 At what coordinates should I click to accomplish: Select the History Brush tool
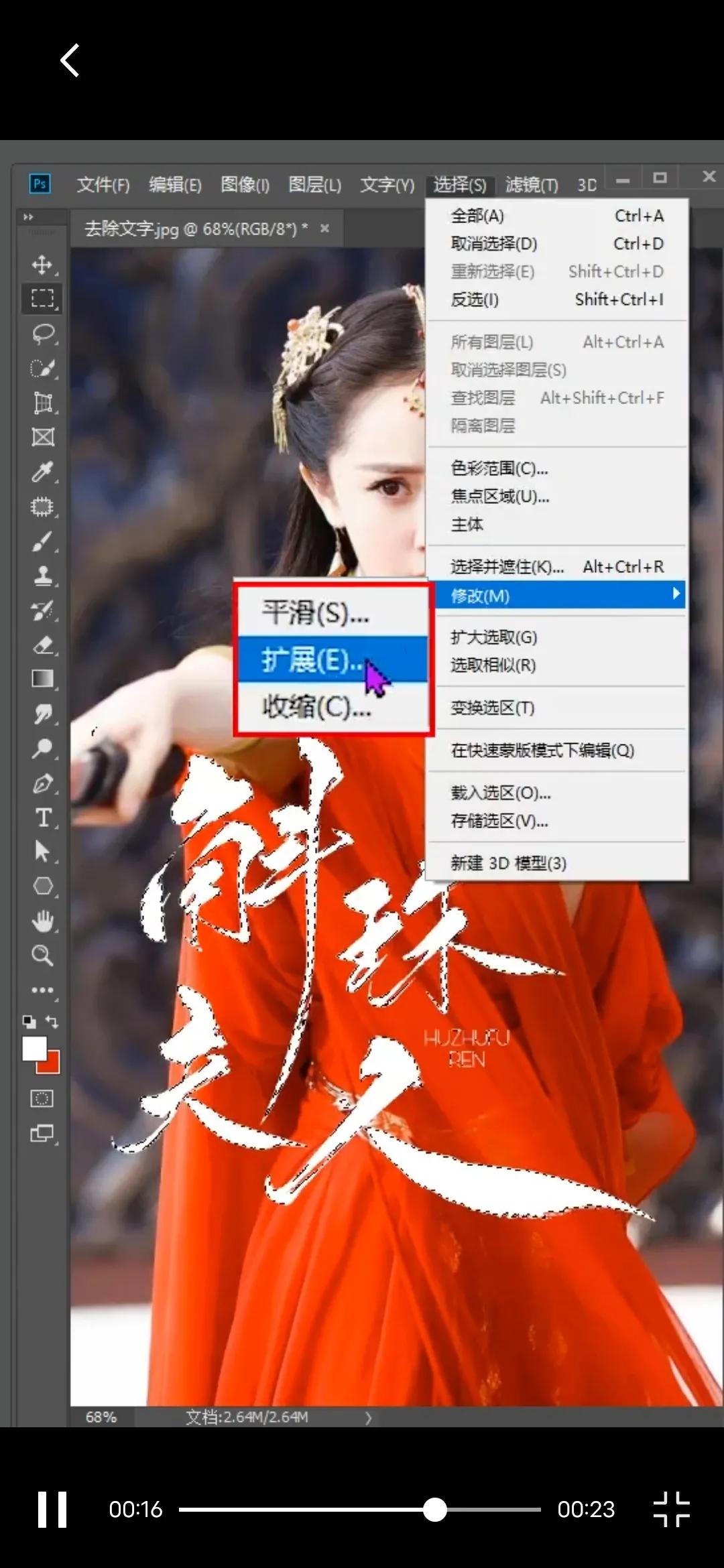(x=43, y=611)
